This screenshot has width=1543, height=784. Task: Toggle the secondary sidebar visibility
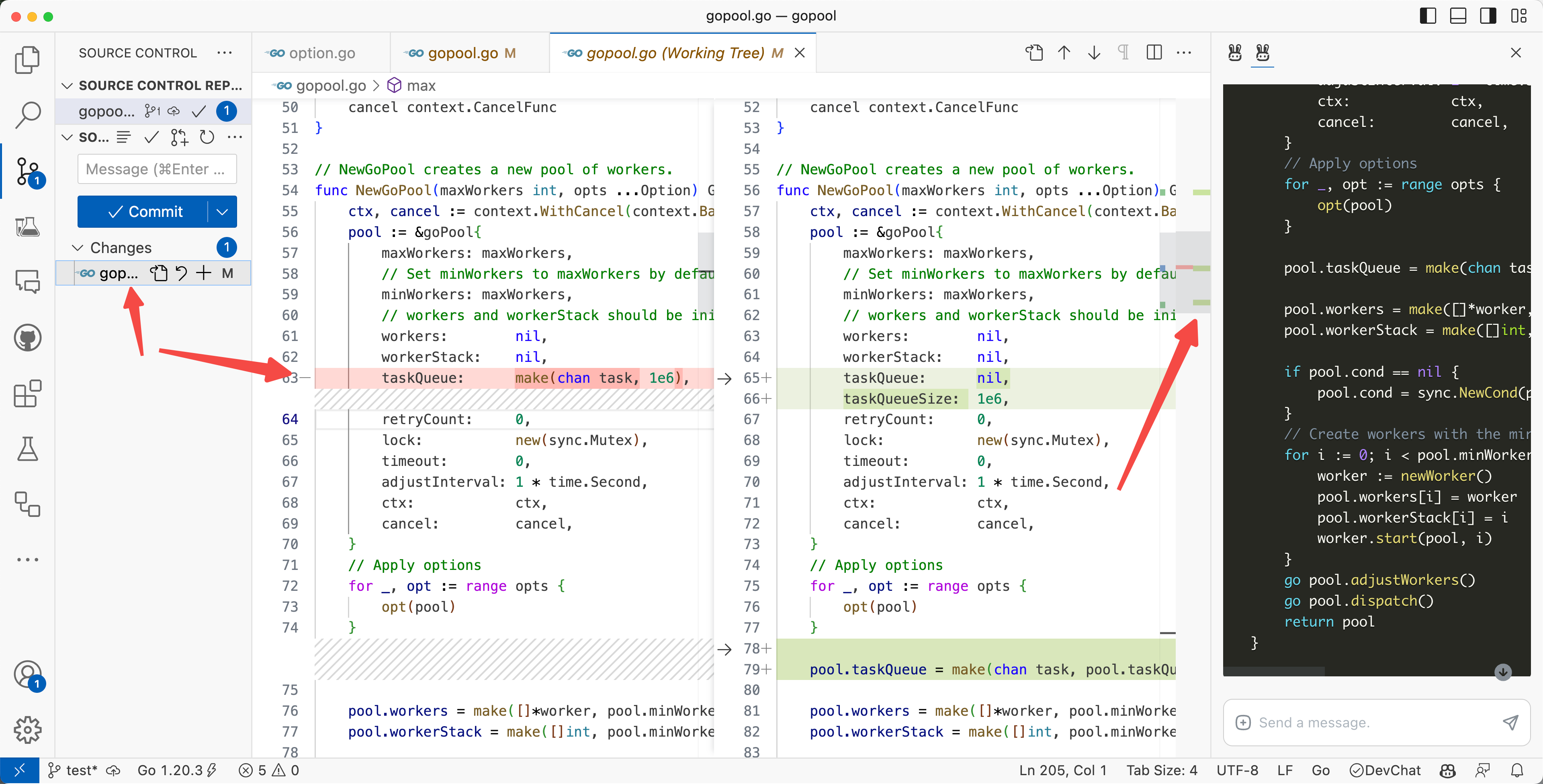(1488, 16)
